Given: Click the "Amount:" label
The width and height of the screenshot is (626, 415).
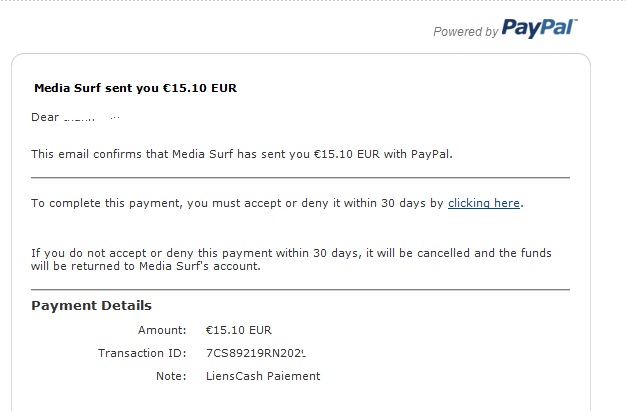Looking at the screenshot, I should click(162, 329).
